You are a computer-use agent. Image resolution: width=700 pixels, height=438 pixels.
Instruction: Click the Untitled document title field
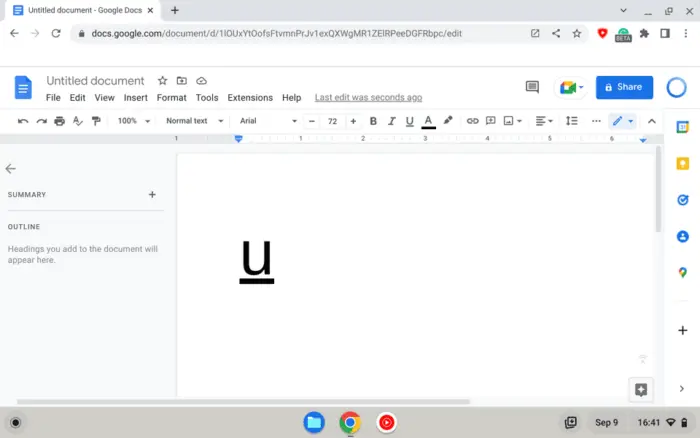pos(96,81)
